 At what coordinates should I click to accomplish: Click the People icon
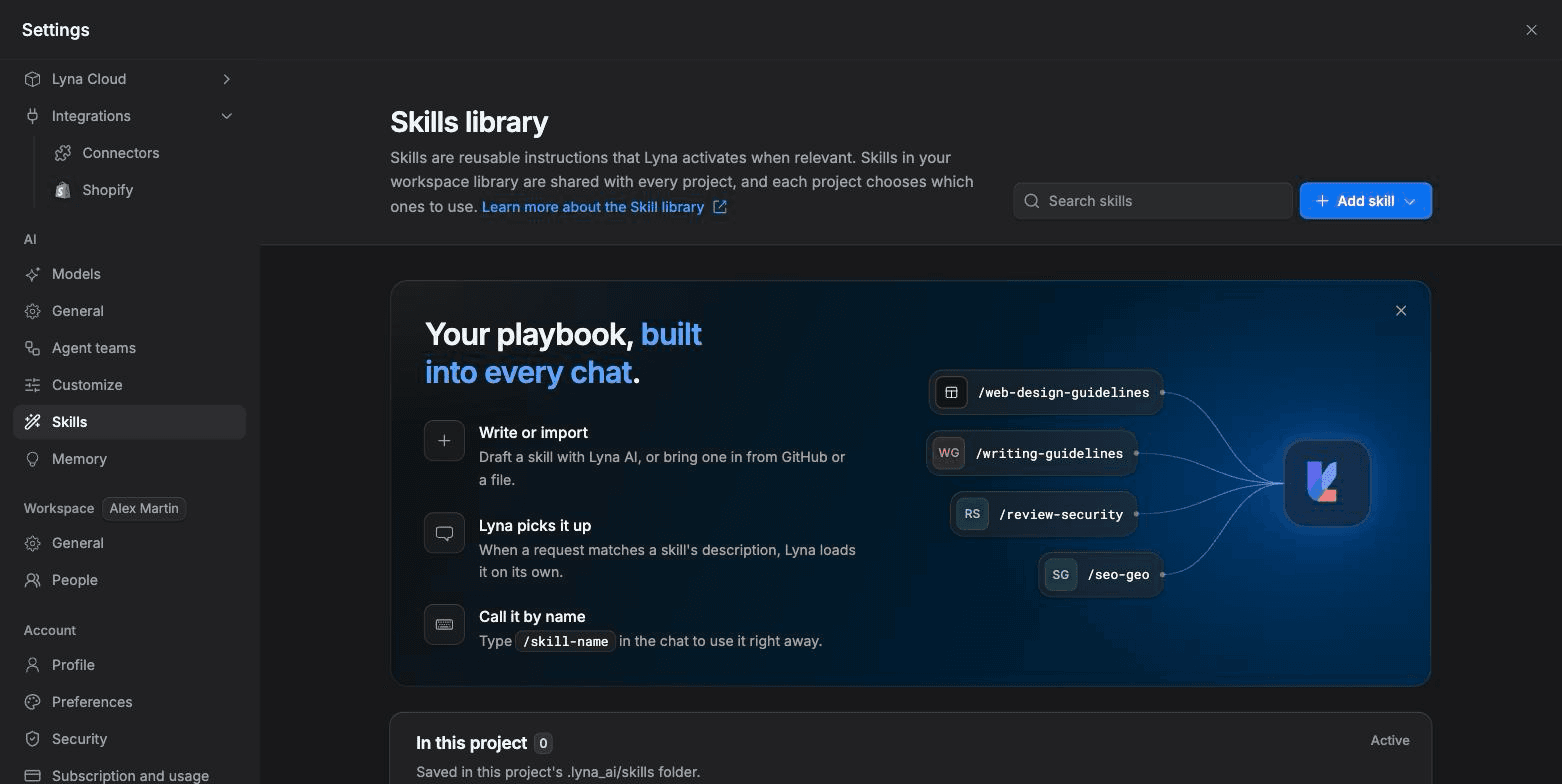pos(33,580)
